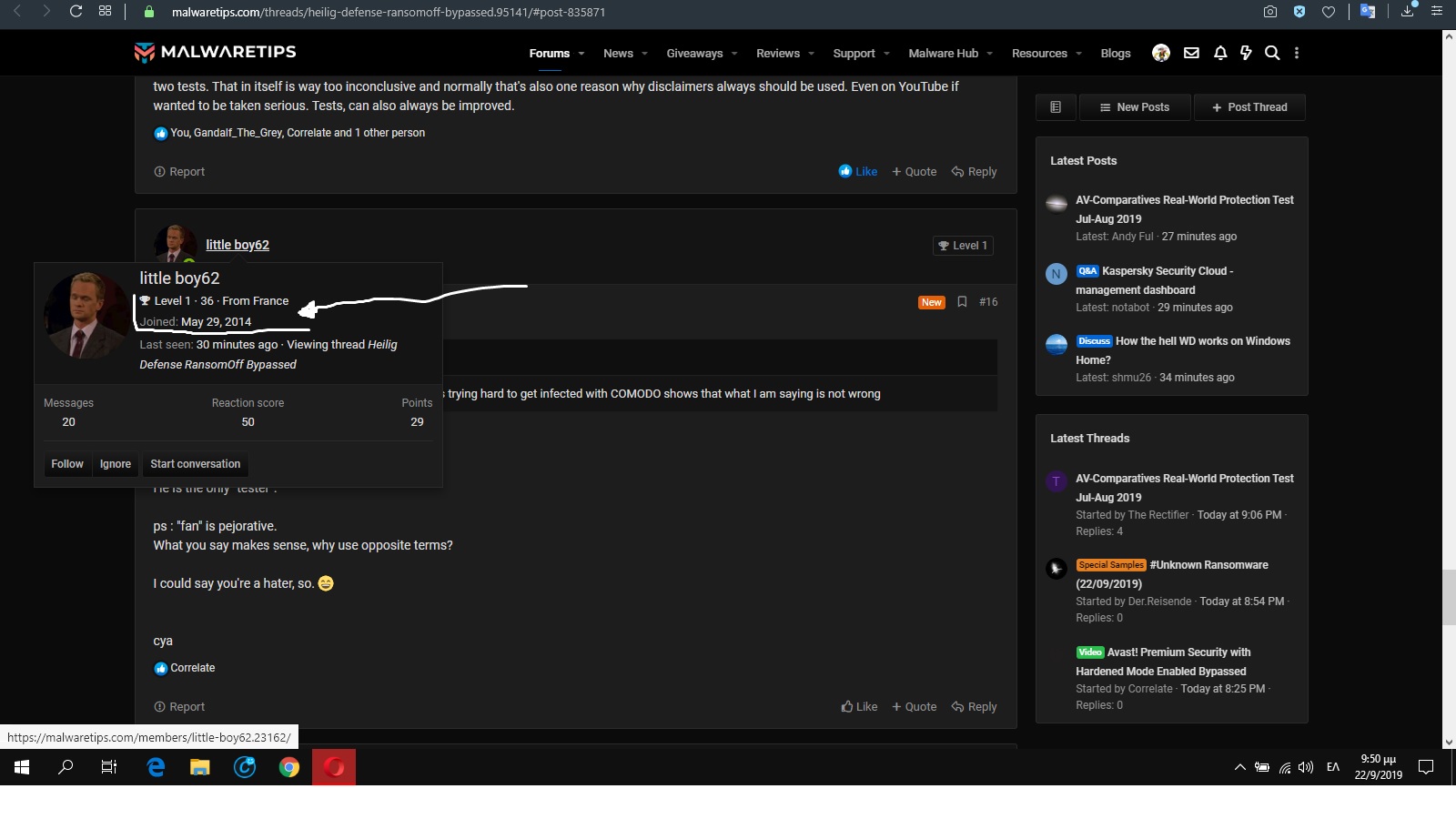This screenshot has height=819, width=1456.
Task: Open site search magnifier icon
Action: 1272,53
